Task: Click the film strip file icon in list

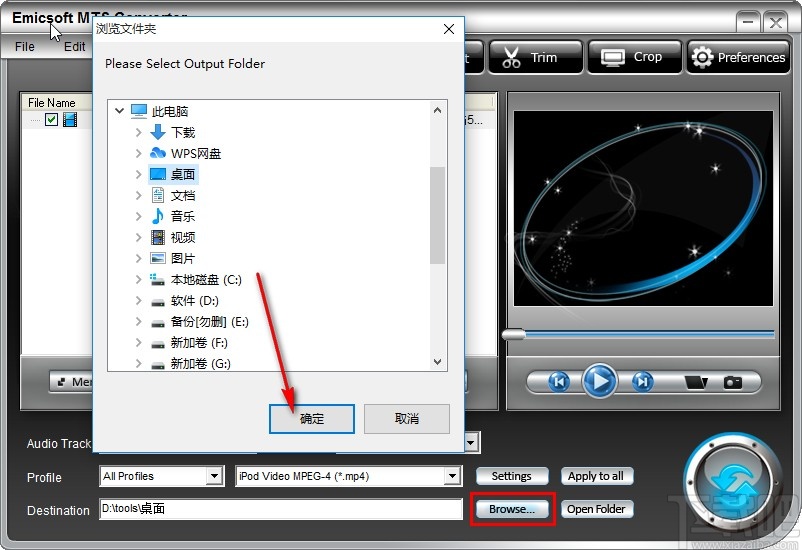Action: point(70,120)
